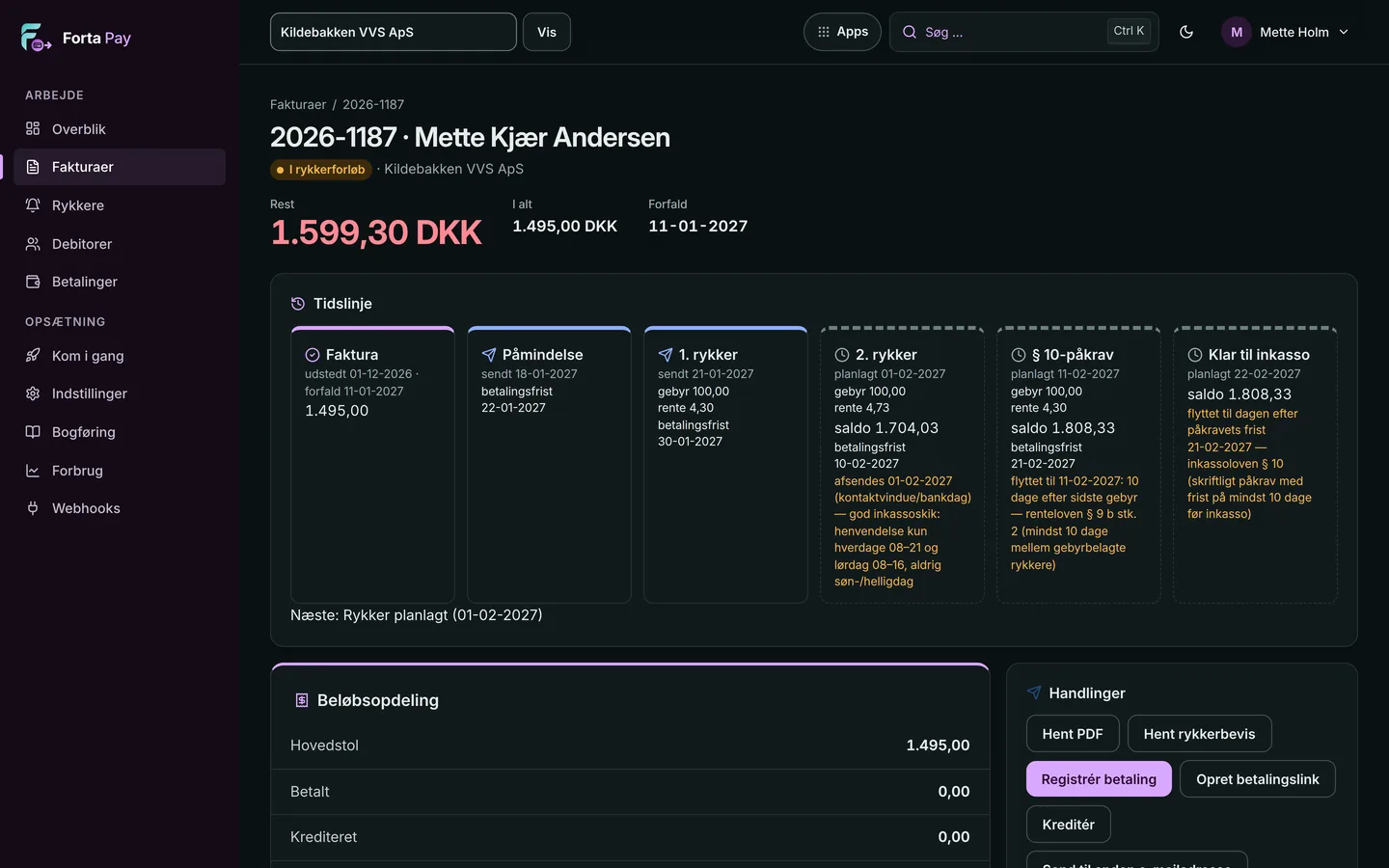Click the rest amount 1.599,30 DKK

(376, 232)
